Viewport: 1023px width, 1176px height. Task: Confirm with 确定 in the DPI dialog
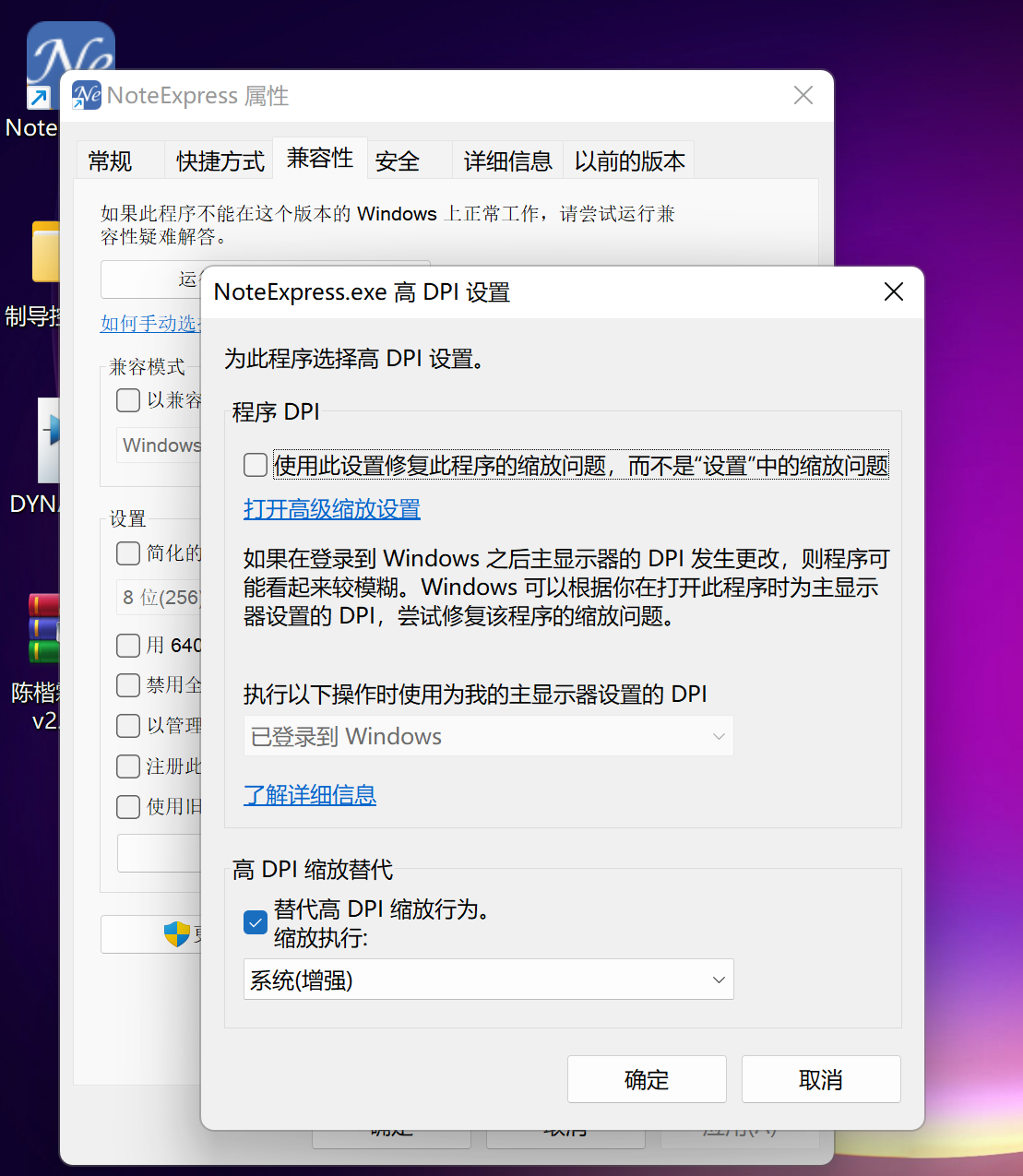point(647,1079)
